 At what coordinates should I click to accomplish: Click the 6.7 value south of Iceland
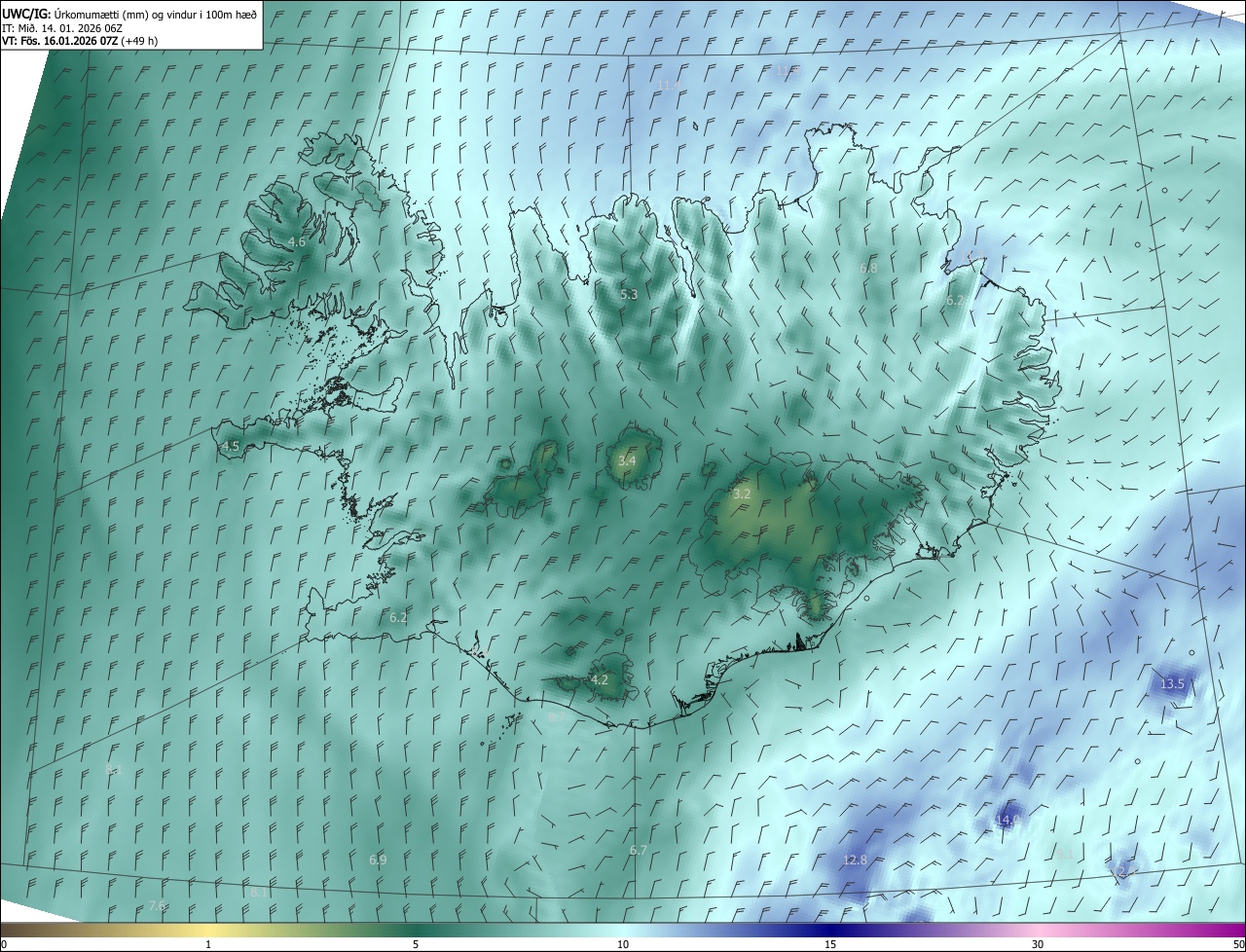(x=639, y=851)
